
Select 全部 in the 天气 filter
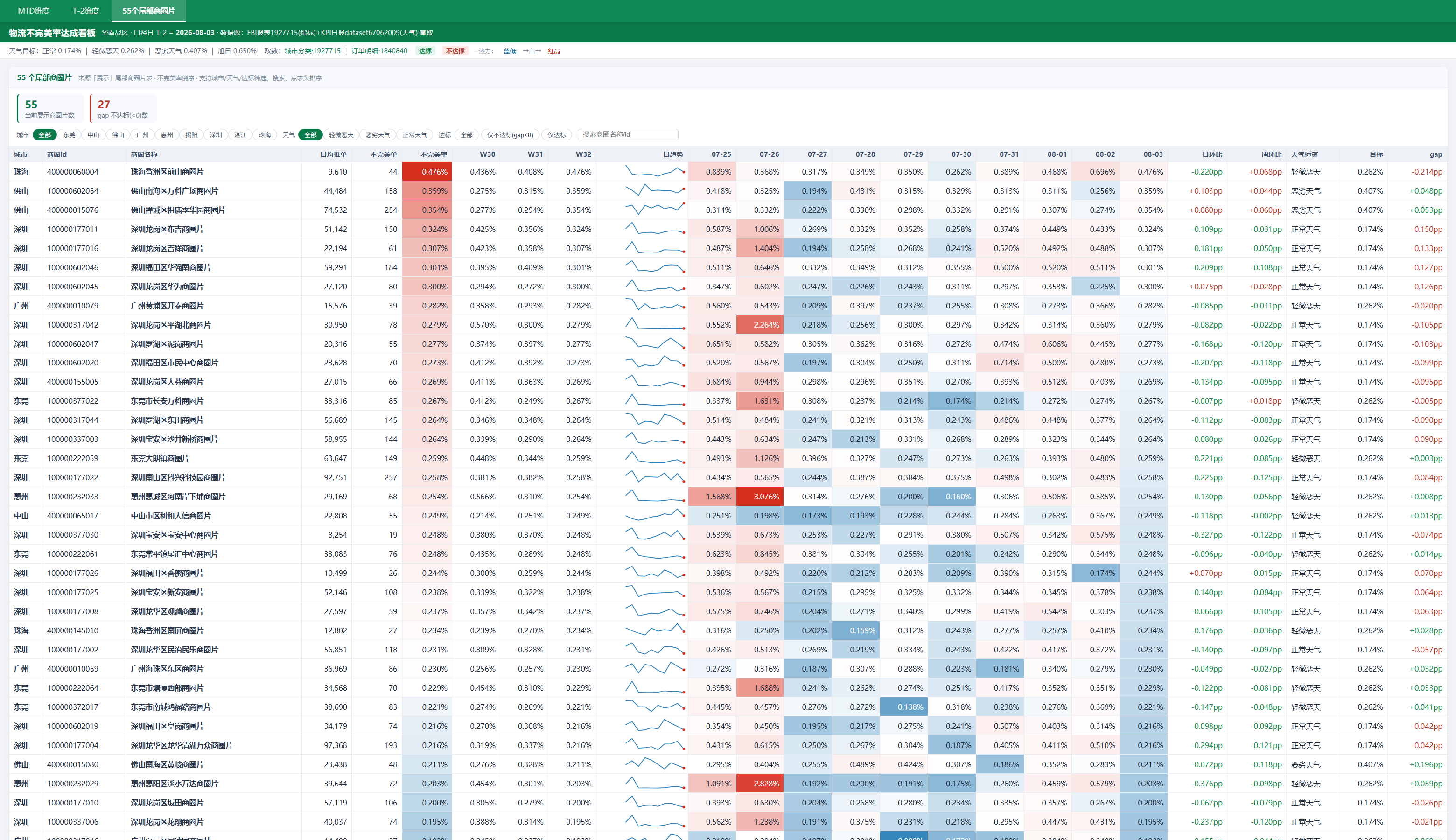310,135
